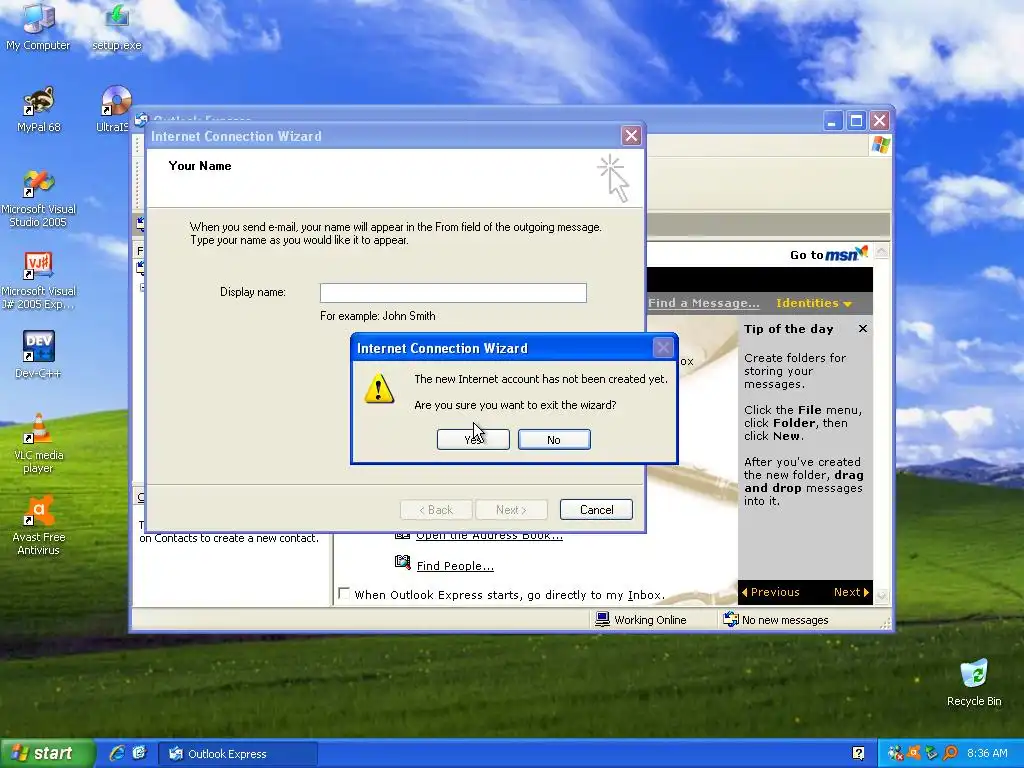Select the VLC media player desktop icon
The image size is (1024, 768).
pyautogui.click(x=39, y=443)
